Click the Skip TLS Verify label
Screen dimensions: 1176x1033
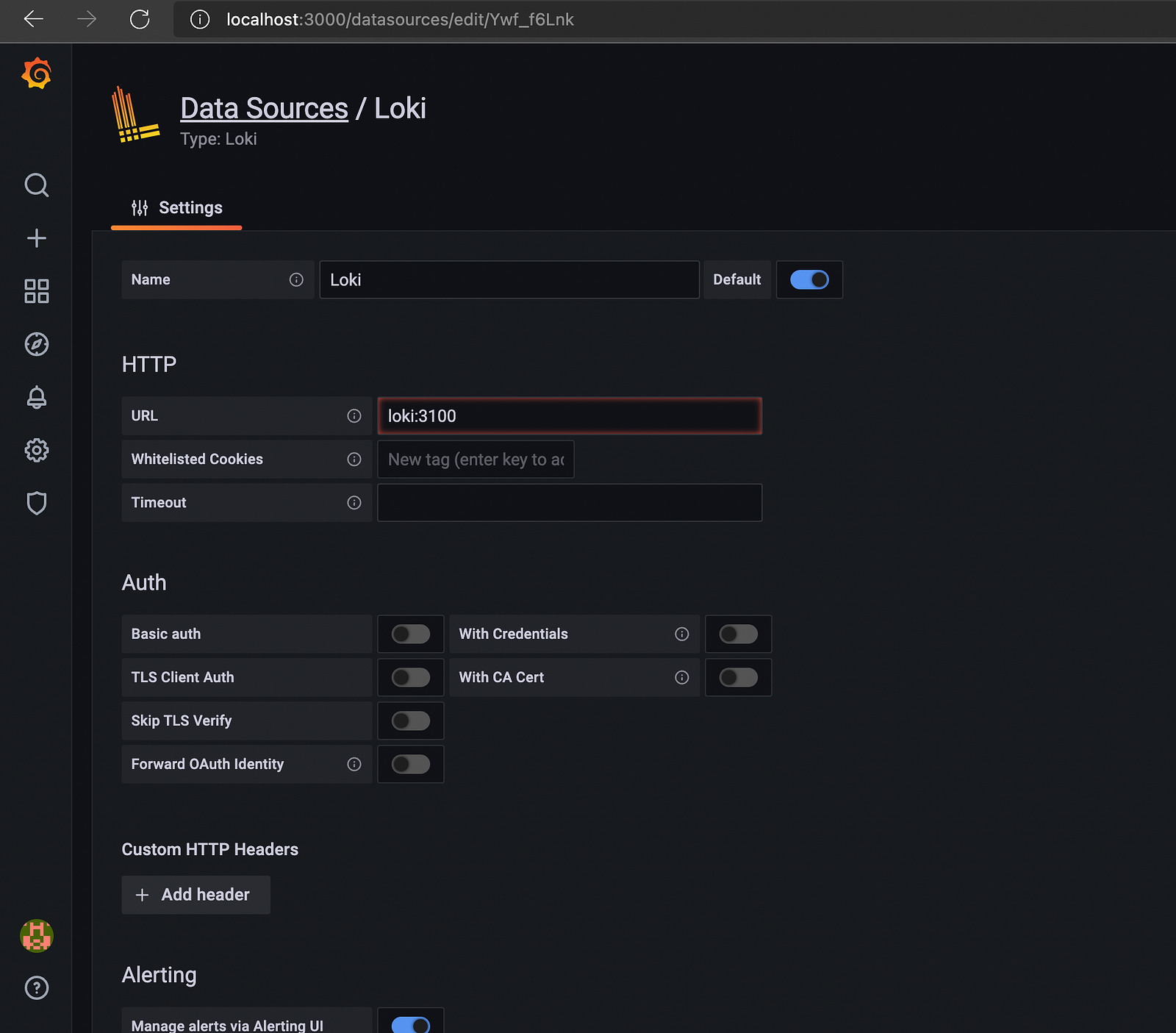pos(182,721)
